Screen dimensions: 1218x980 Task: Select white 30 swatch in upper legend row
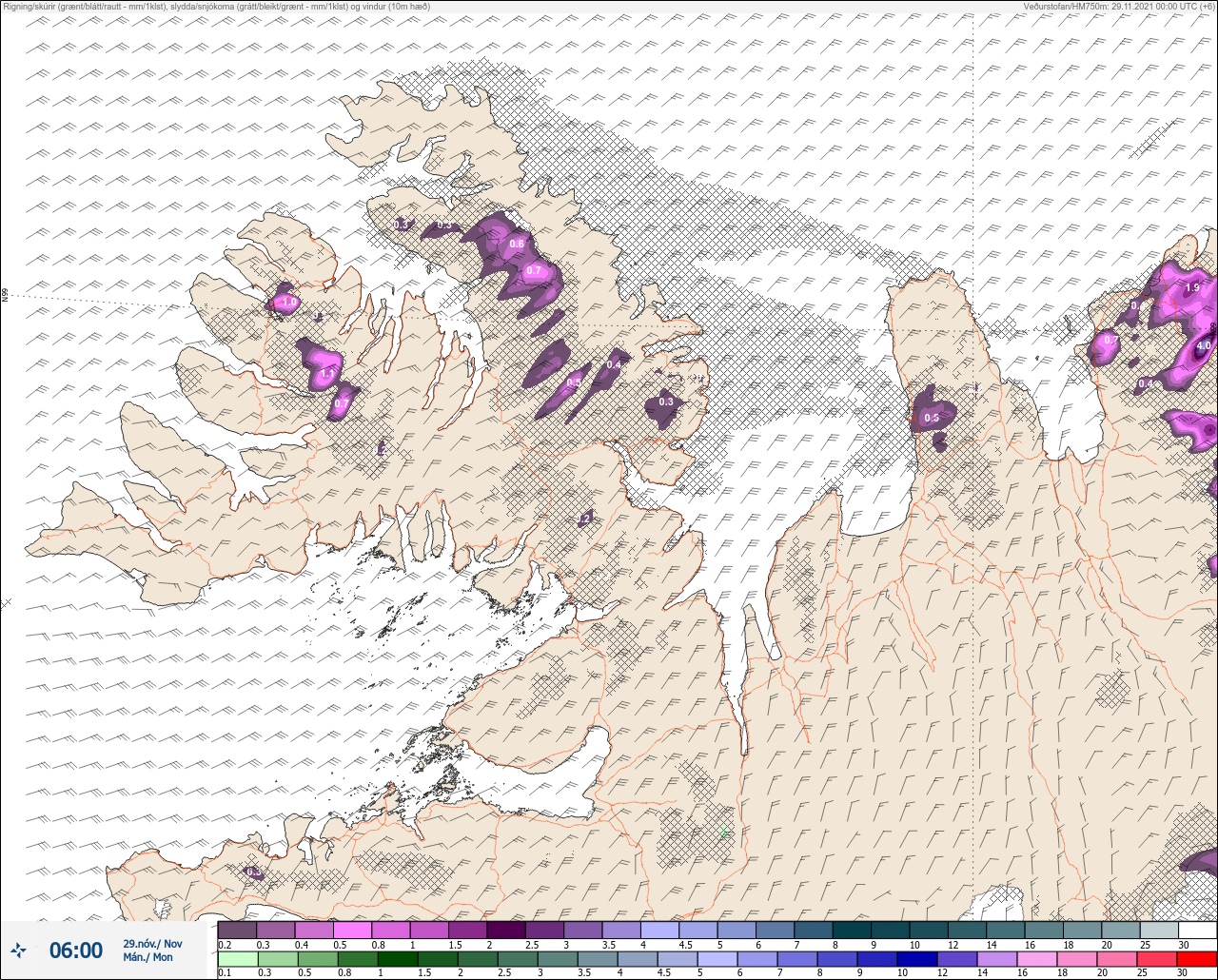click(1197, 930)
